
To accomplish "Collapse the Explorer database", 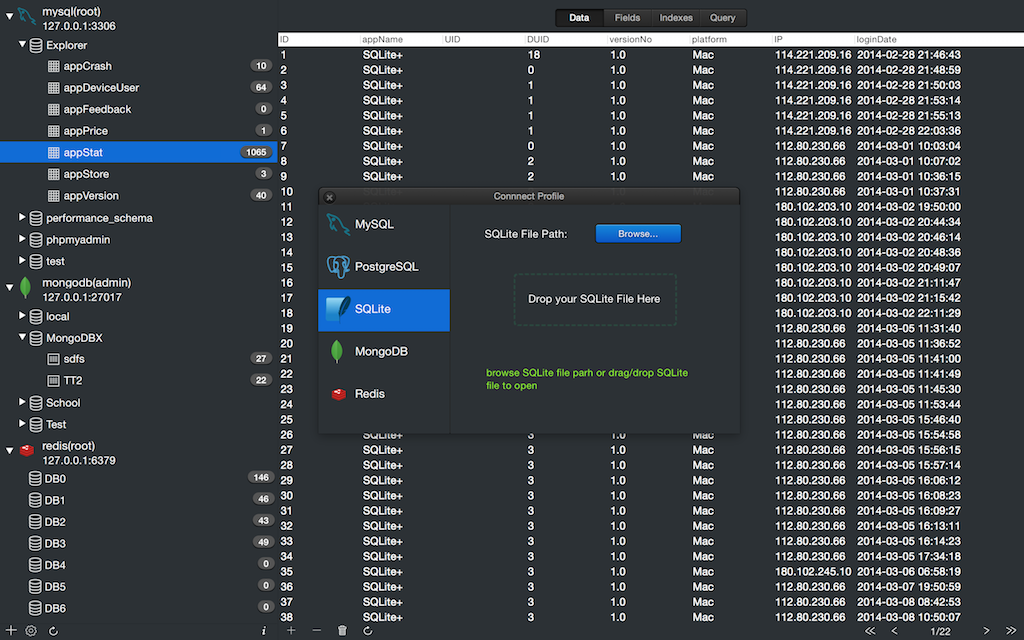I will (22, 44).
